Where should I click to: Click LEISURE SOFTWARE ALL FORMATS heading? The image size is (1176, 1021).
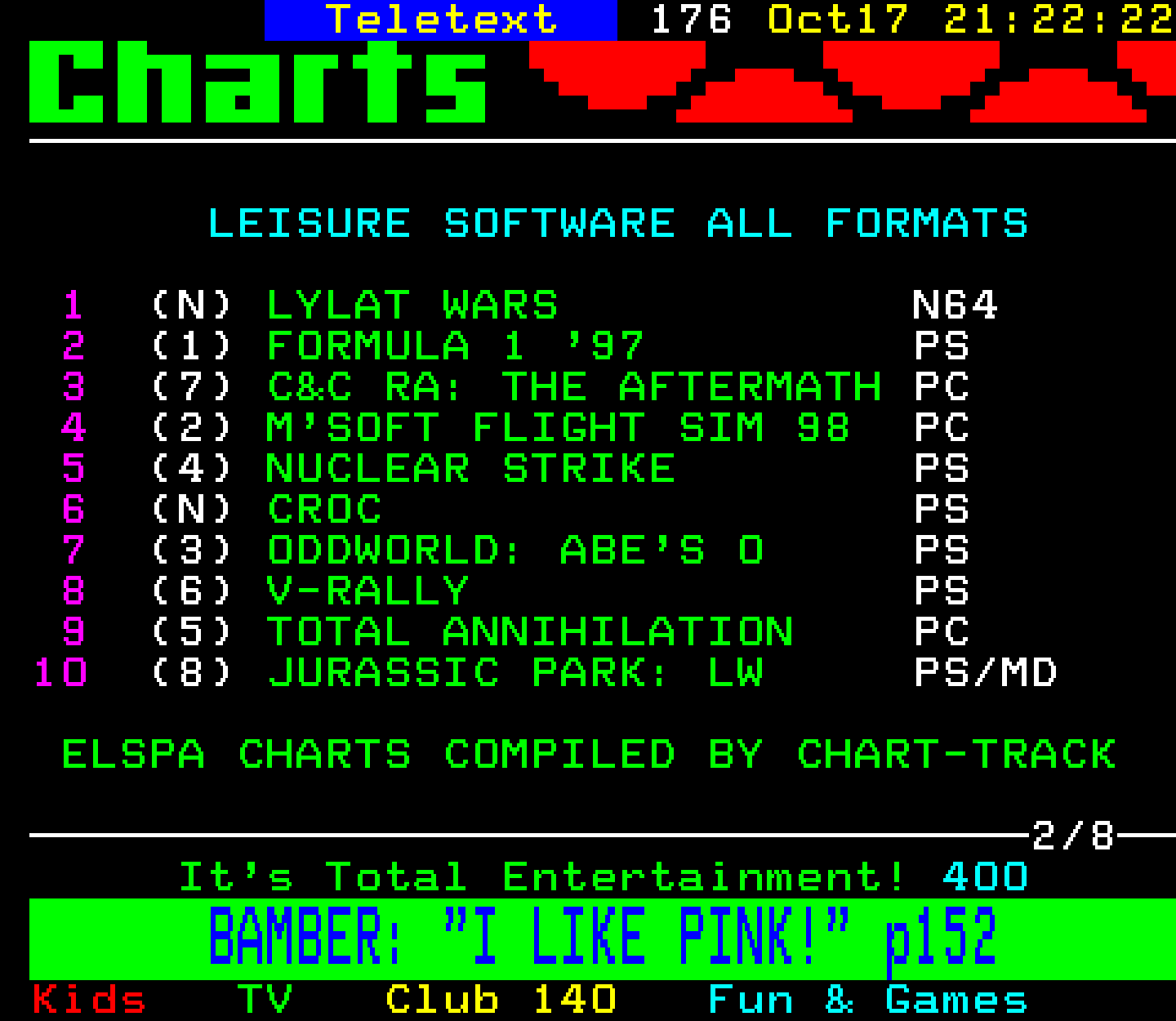point(618,223)
